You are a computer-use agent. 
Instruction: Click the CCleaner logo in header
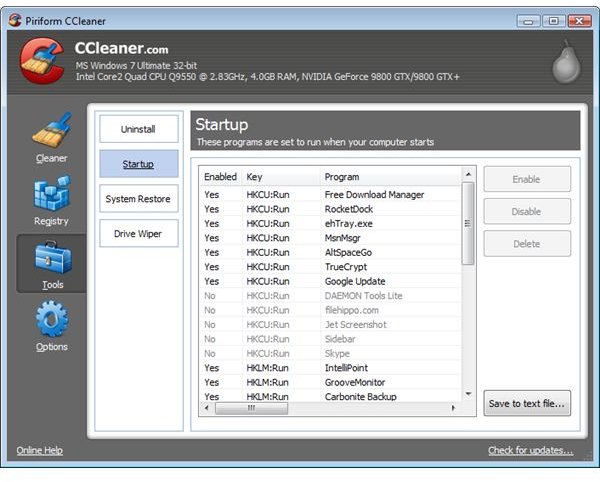(x=41, y=60)
